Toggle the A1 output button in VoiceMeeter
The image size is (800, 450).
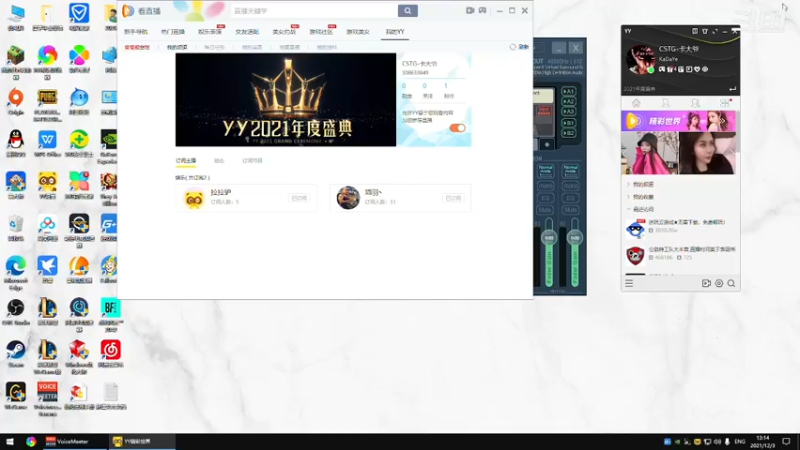pos(568,91)
